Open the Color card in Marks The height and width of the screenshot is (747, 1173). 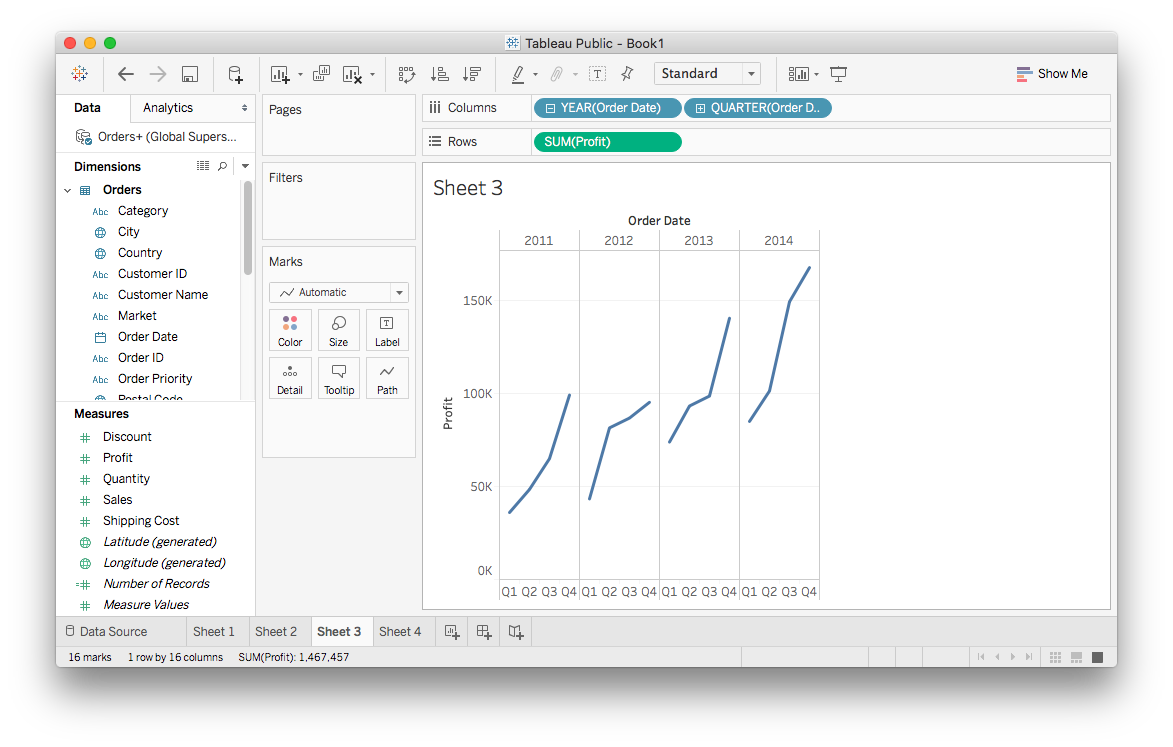pos(290,330)
